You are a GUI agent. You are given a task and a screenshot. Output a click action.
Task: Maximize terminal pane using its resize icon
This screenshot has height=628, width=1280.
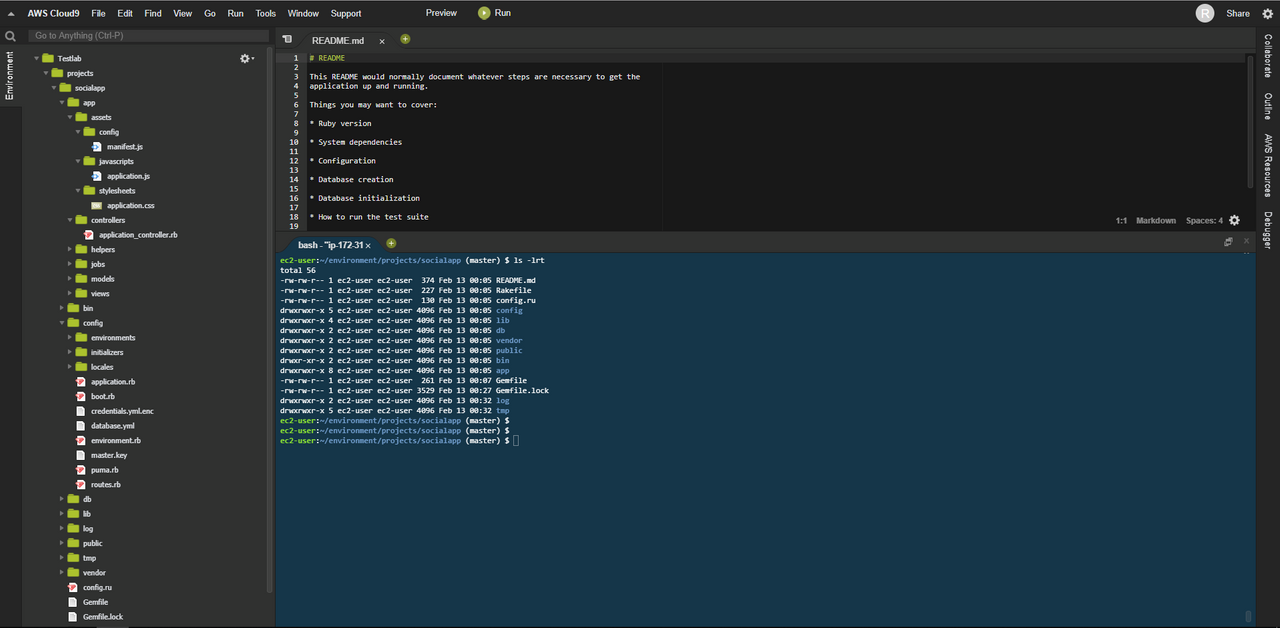1228,242
